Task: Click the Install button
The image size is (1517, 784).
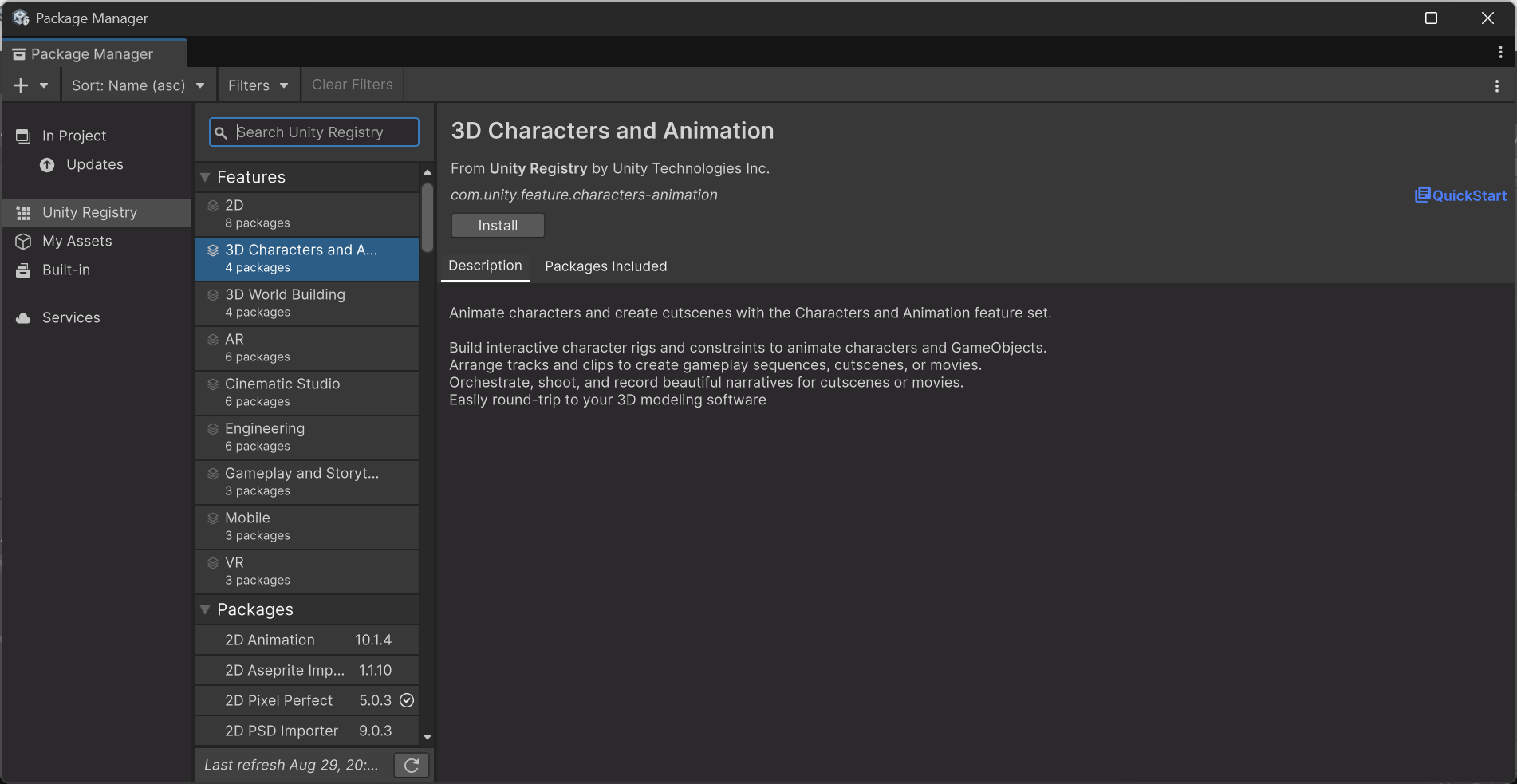Action: point(498,226)
